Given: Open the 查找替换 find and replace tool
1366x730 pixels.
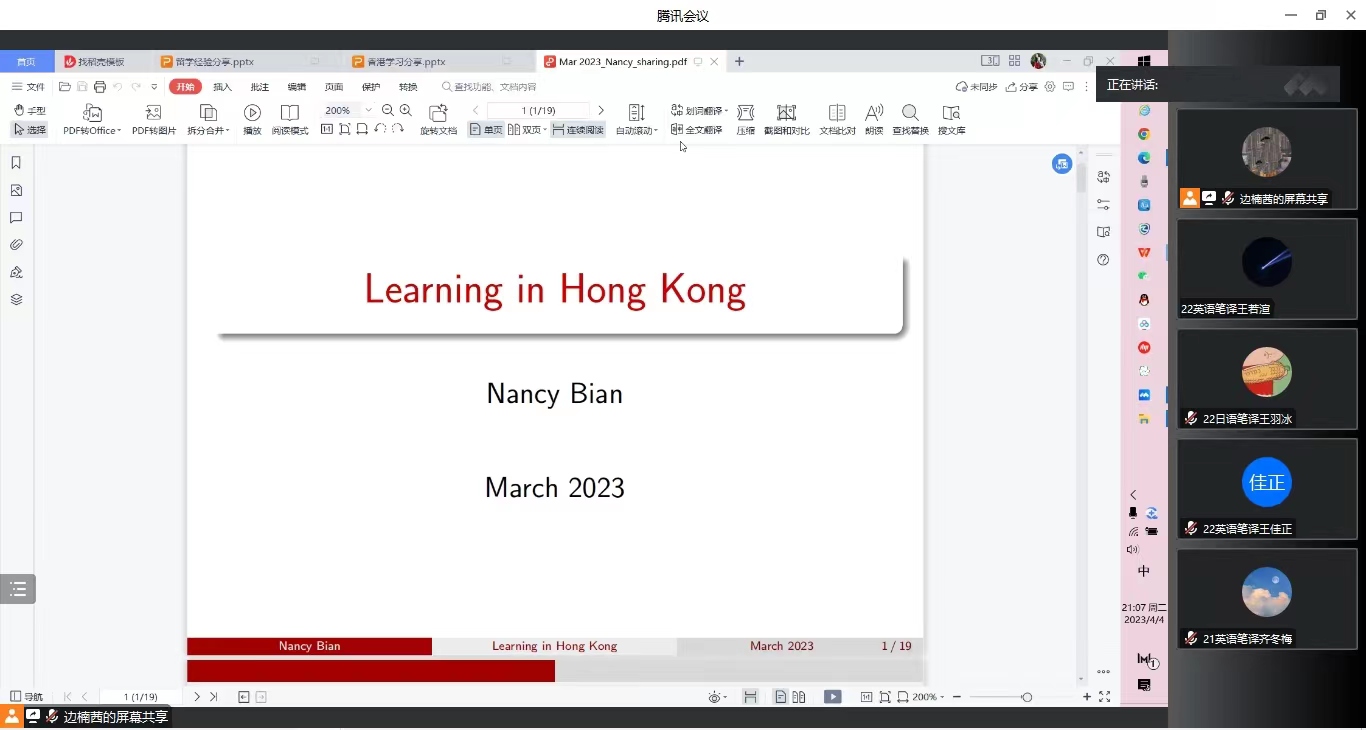Looking at the screenshot, I should coord(910,113).
